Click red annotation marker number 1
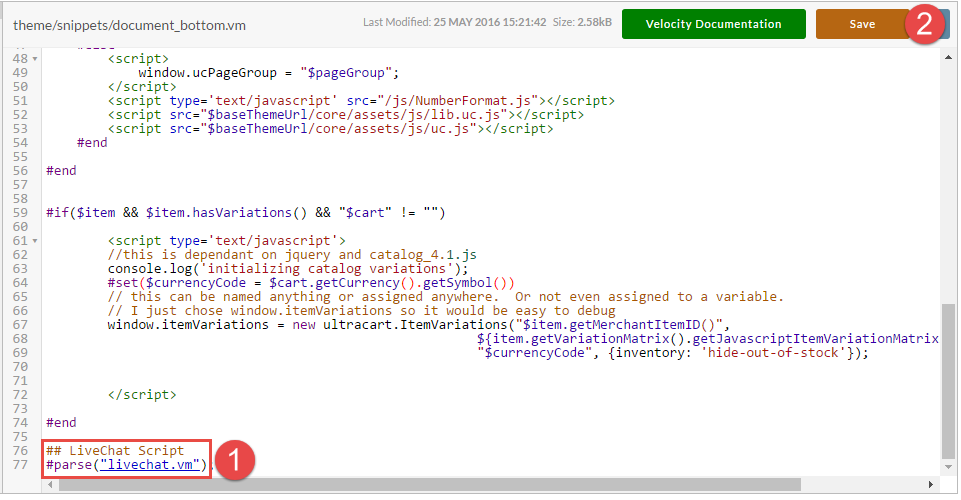Screen dimensions: 961x500 click(235, 460)
